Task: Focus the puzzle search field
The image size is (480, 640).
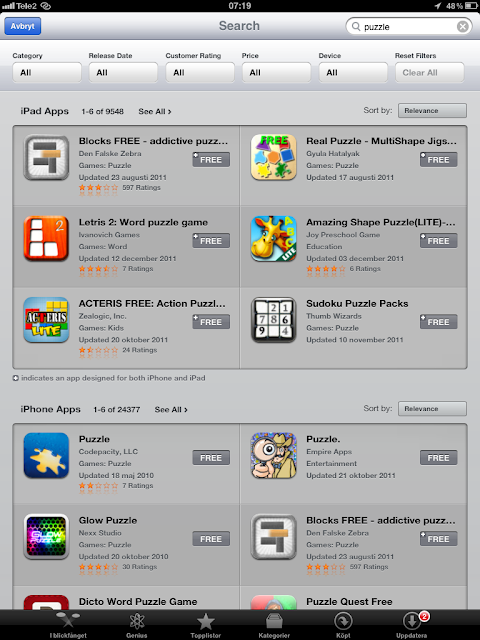Action: [409, 27]
